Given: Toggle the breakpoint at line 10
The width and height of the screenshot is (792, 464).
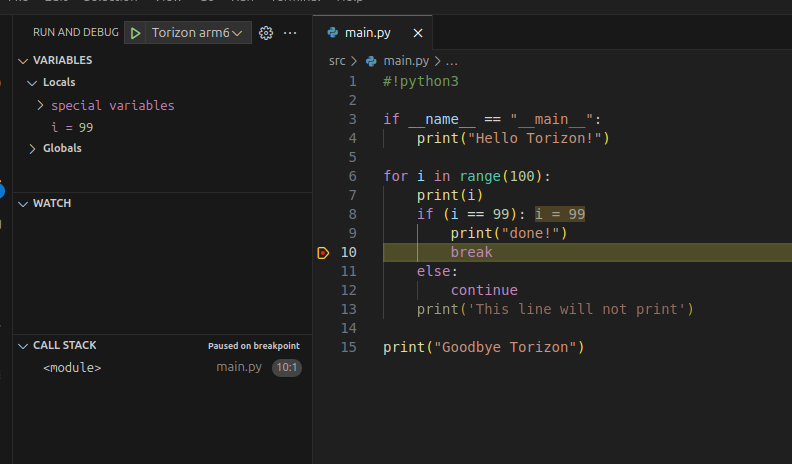Looking at the screenshot, I should click(x=323, y=252).
